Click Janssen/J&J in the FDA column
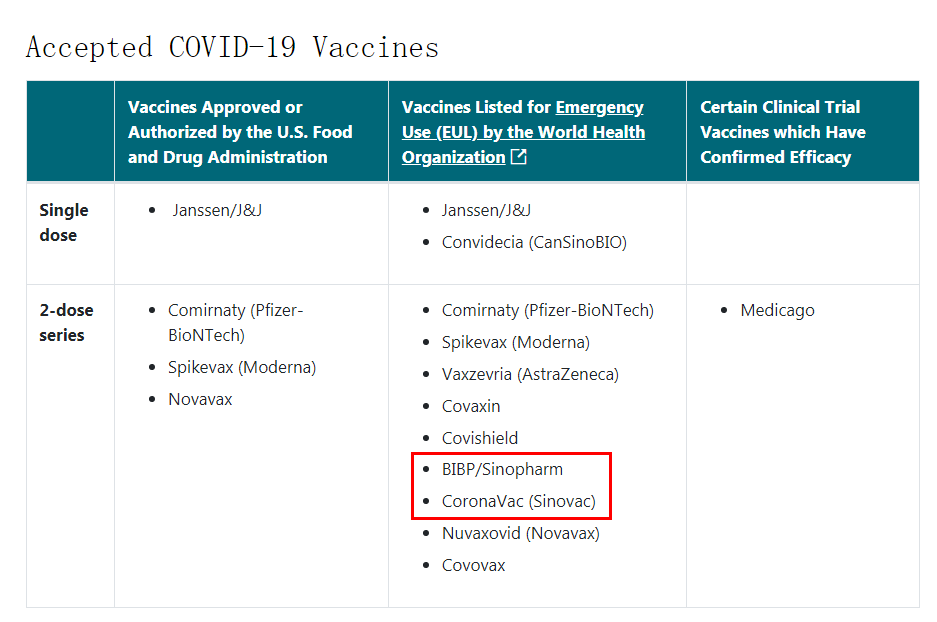 tap(217, 211)
